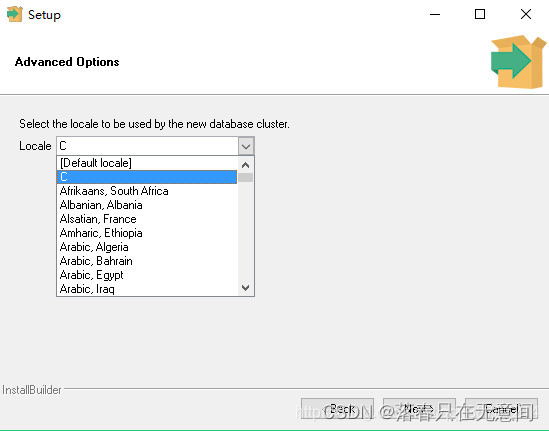549x431 pixels.
Task: Click the Locale field showing C
Action: [x=147, y=146]
